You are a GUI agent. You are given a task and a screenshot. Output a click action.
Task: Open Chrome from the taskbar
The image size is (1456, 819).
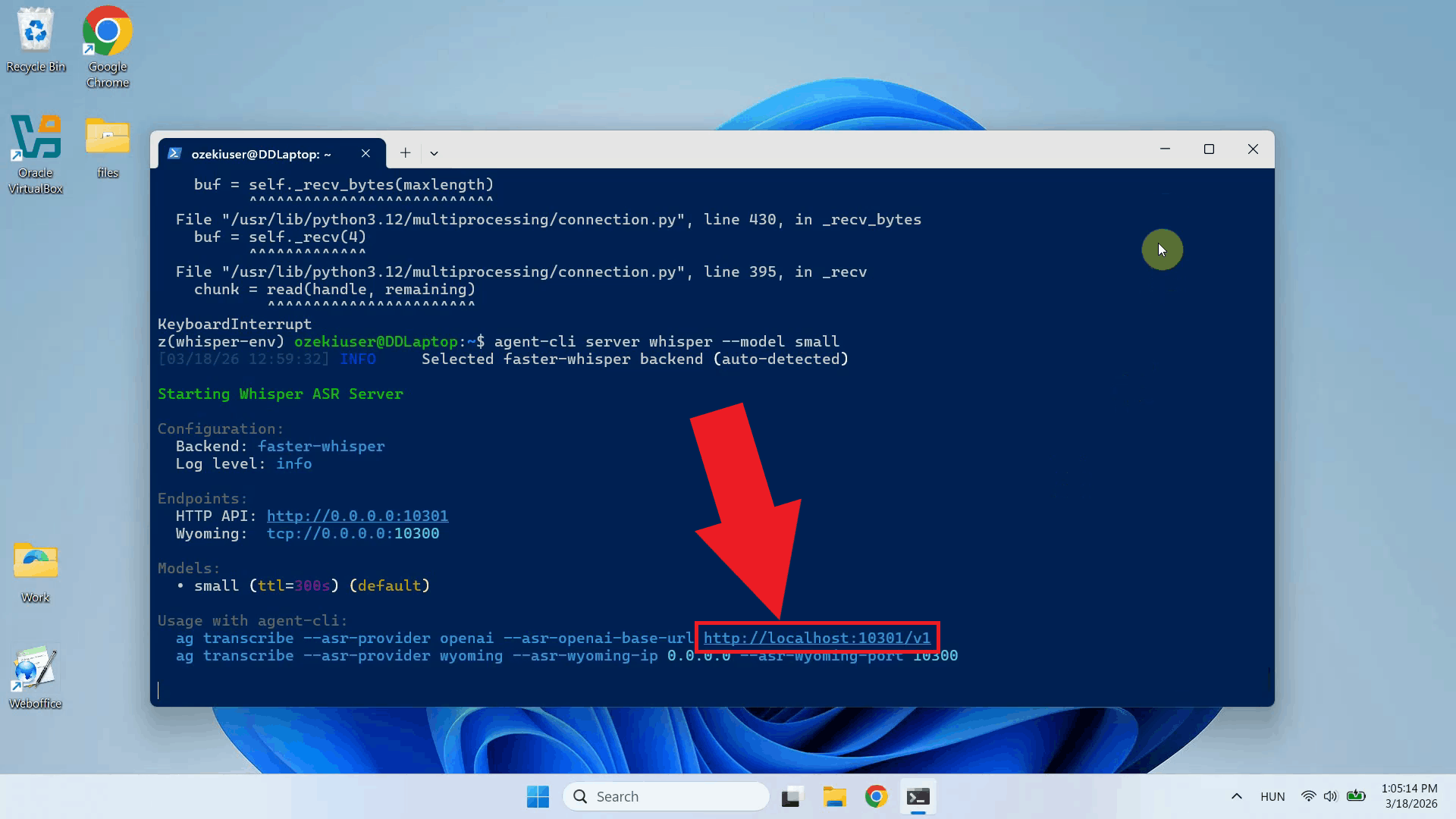(x=876, y=796)
